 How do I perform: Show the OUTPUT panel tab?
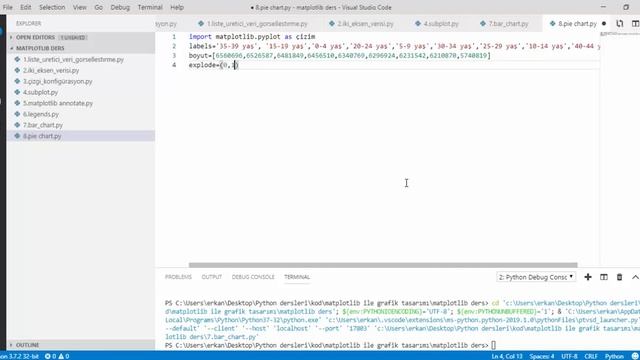pyautogui.click(x=211, y=277)
